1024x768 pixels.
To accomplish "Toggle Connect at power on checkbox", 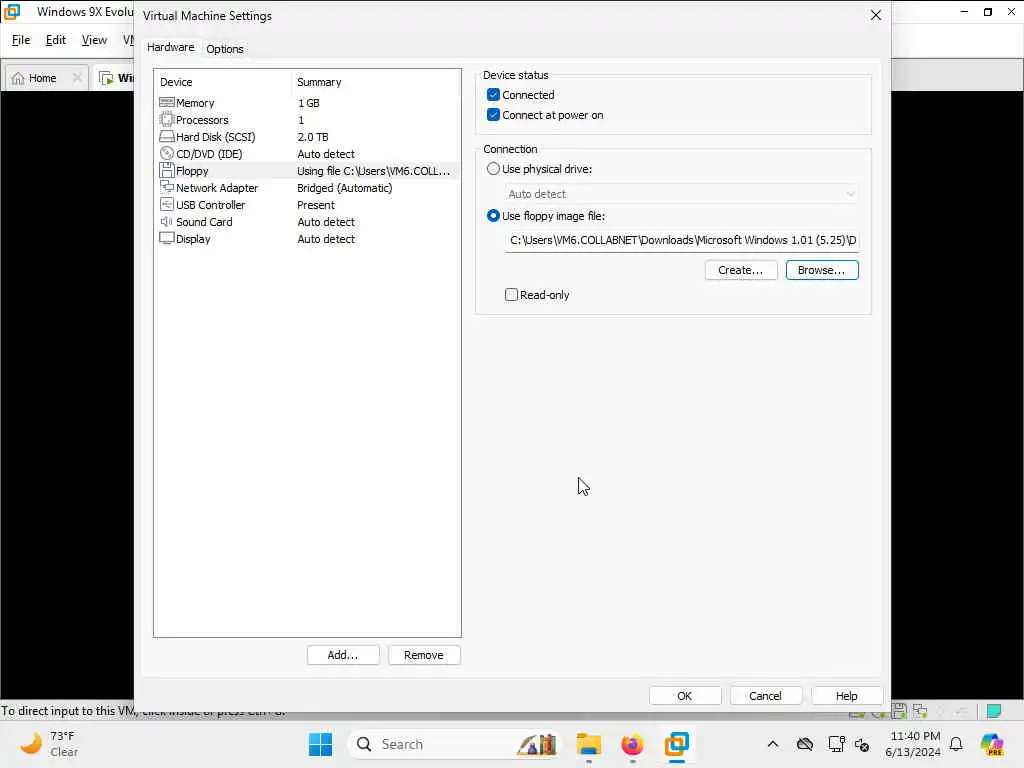I will [493, 115].
